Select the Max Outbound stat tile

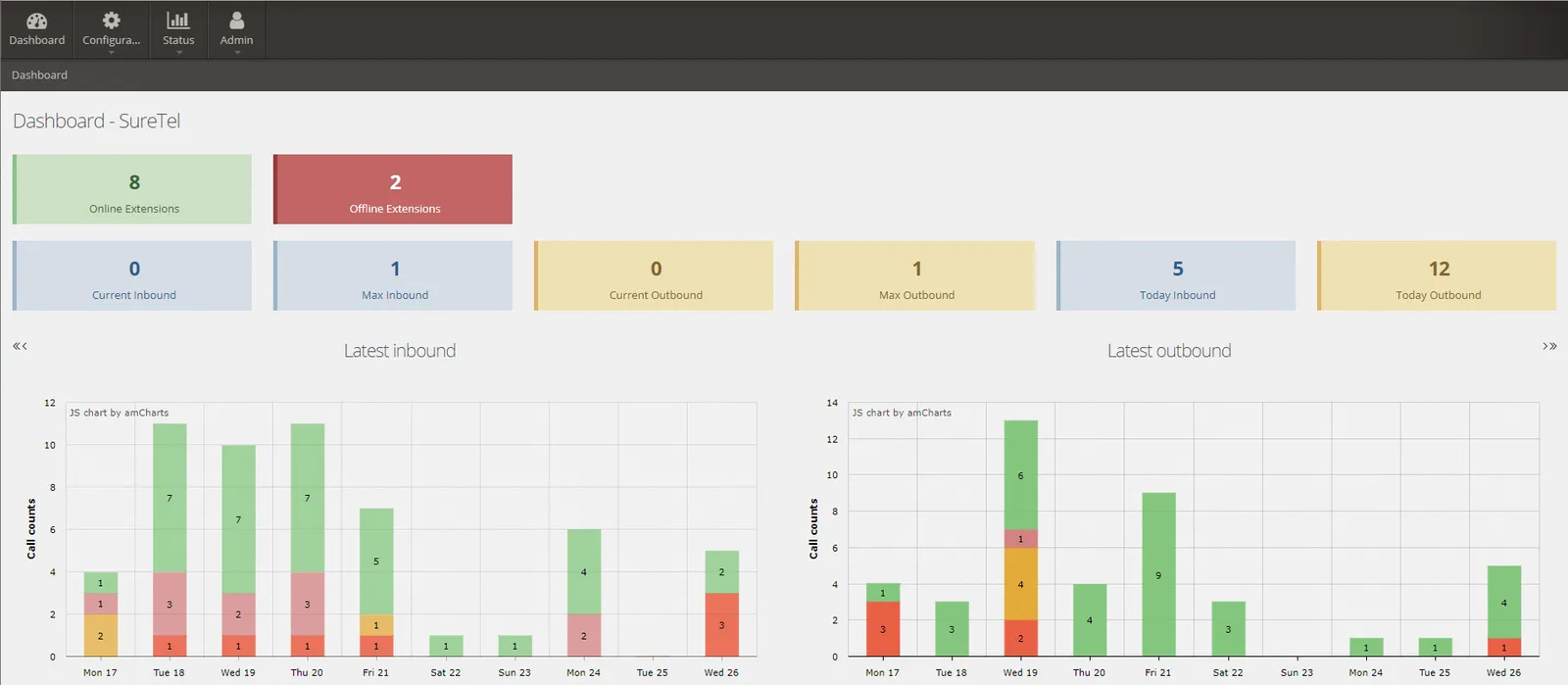coord(914,275)
